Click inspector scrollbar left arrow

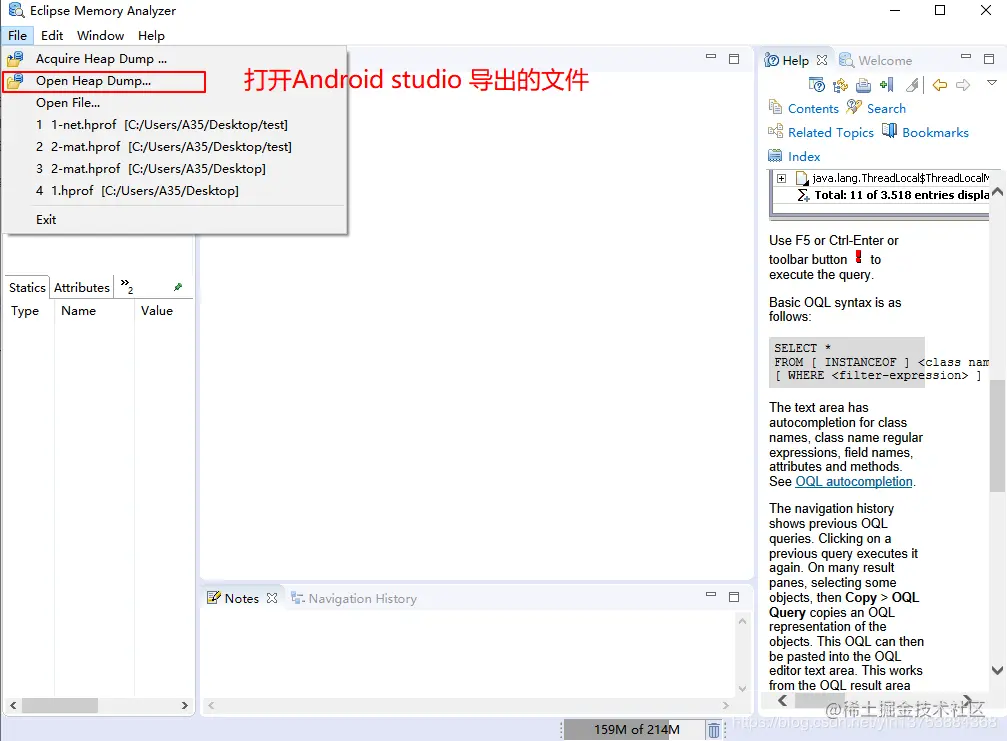13,705
